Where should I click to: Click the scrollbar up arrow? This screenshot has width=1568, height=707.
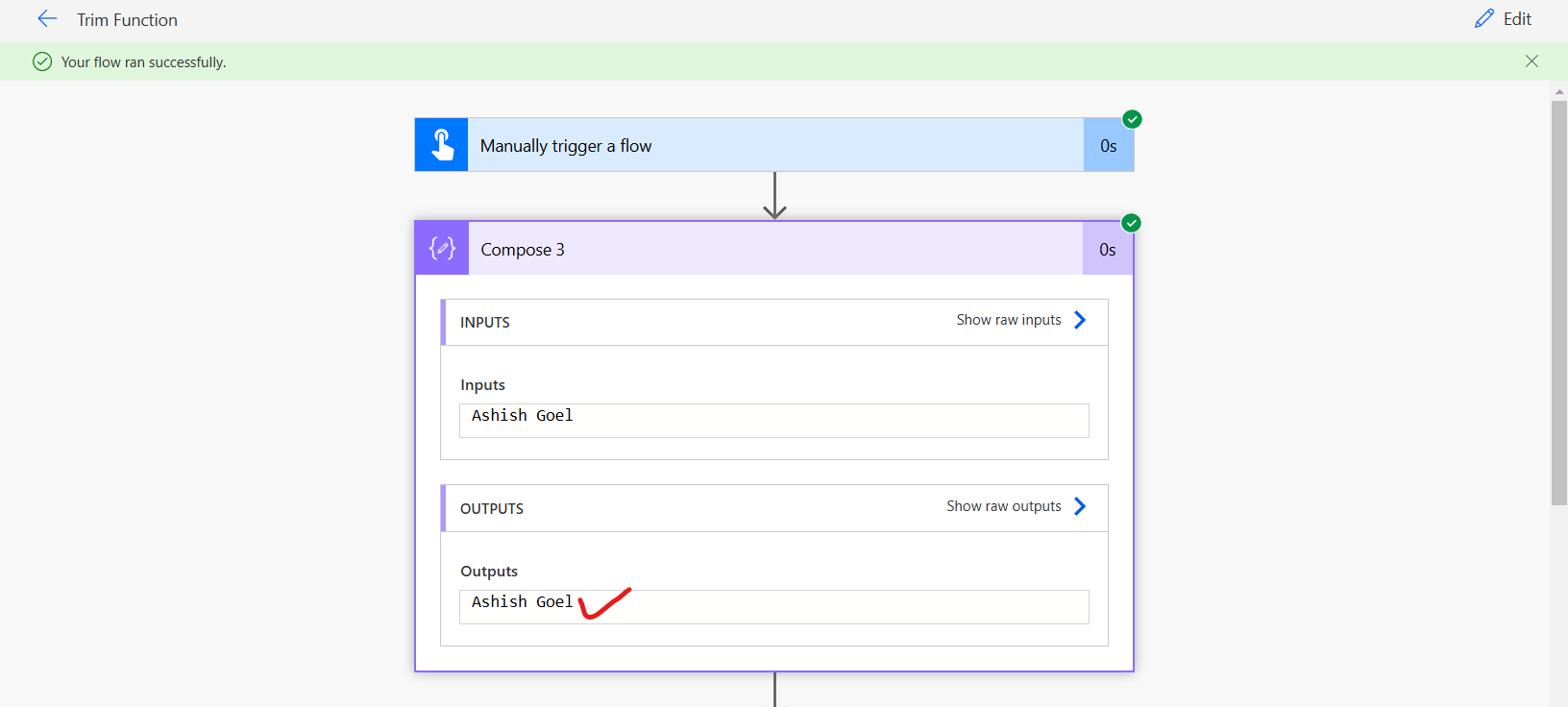click(x=1558, y=92)
